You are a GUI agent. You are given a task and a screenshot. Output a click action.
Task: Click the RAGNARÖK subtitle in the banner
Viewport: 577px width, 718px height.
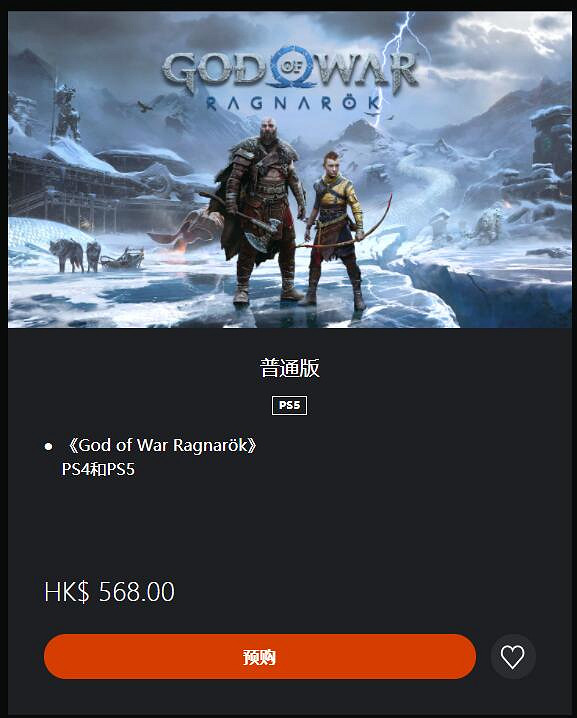point(293,103)
